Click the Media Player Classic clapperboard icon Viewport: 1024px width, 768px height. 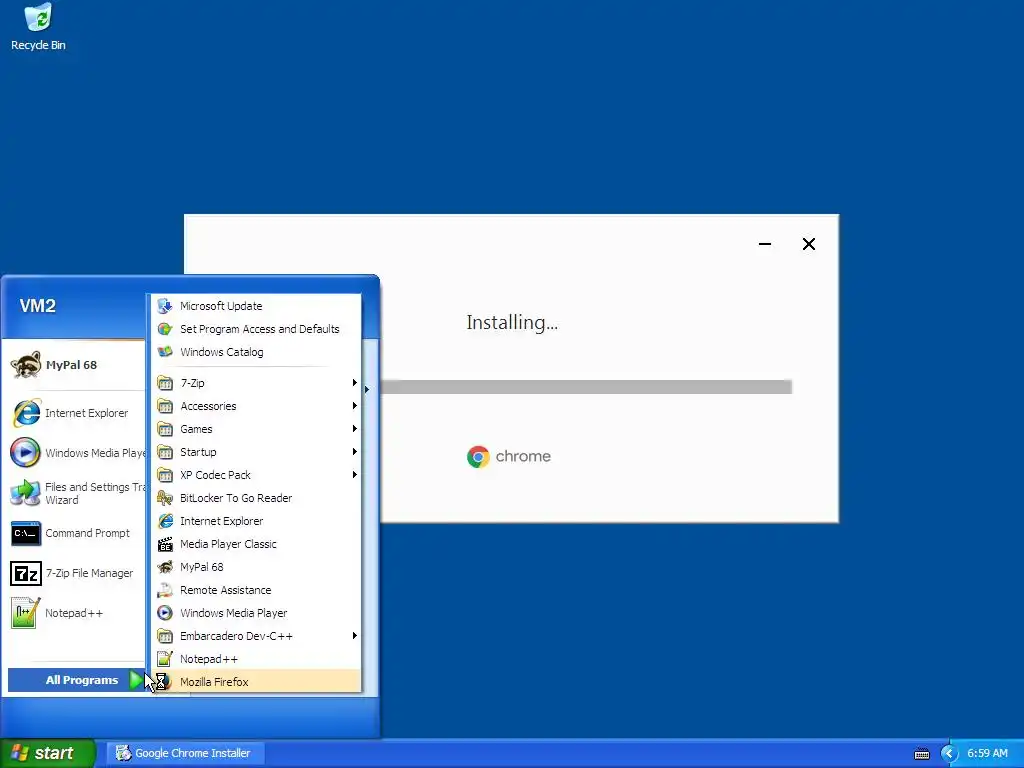point(165,544)
